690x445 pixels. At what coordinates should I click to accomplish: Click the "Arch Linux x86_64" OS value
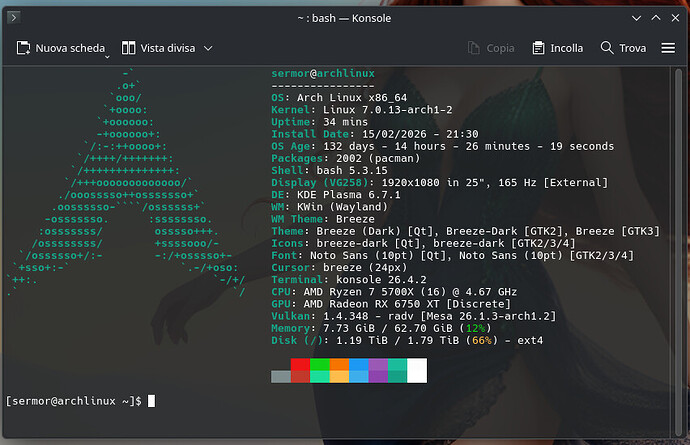pos(352,98)
